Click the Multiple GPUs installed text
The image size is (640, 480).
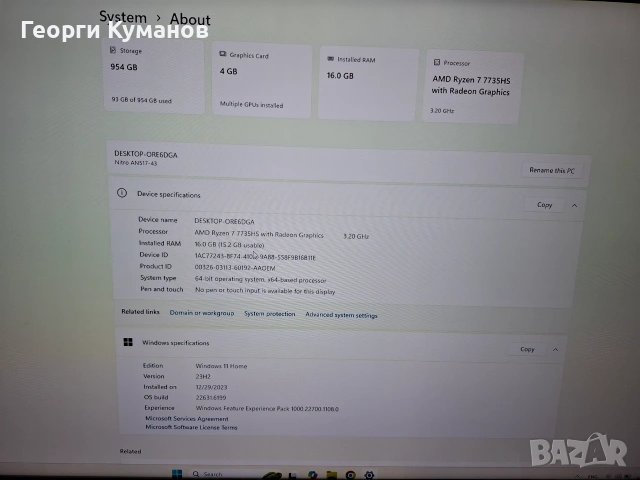click(251, 104)
